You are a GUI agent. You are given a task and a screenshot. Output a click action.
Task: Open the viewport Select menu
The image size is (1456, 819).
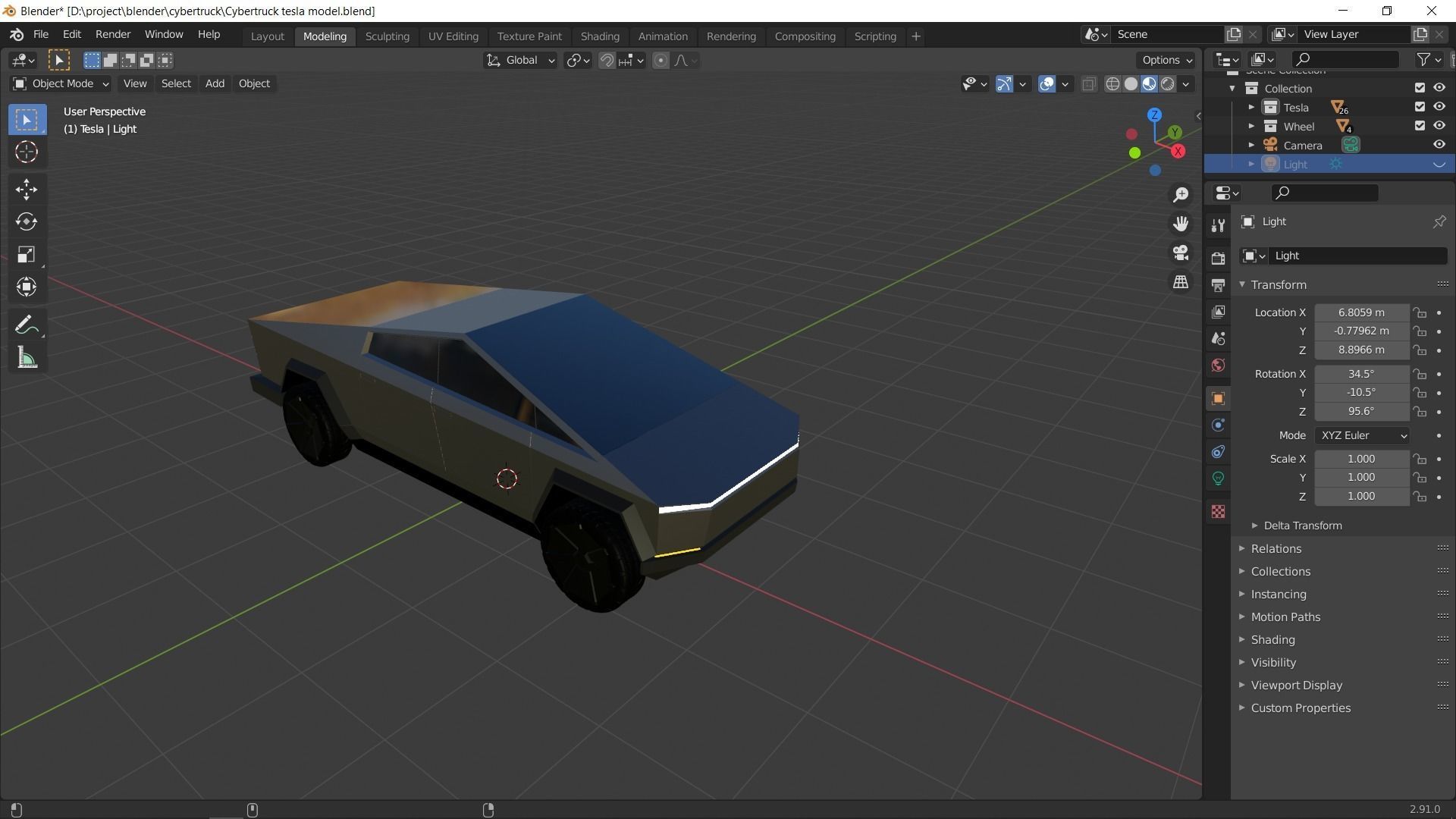(x=176, y=83)
